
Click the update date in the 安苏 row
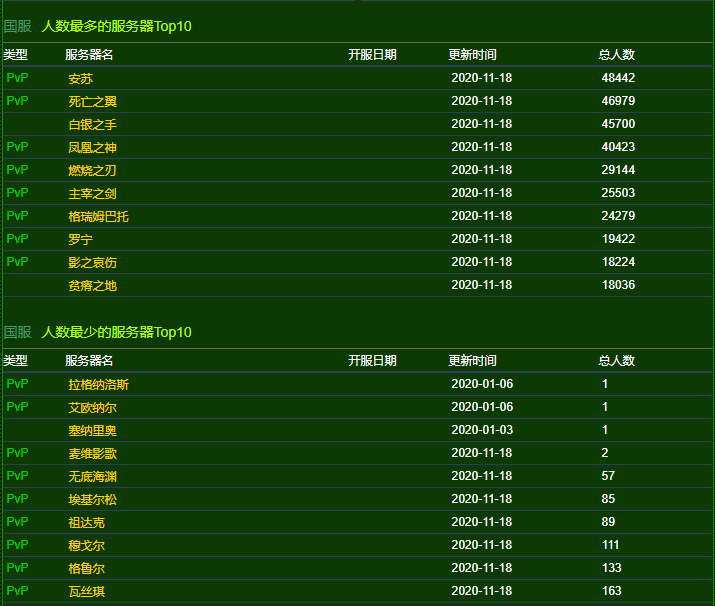pyautogui.click(x=482, y=78)
